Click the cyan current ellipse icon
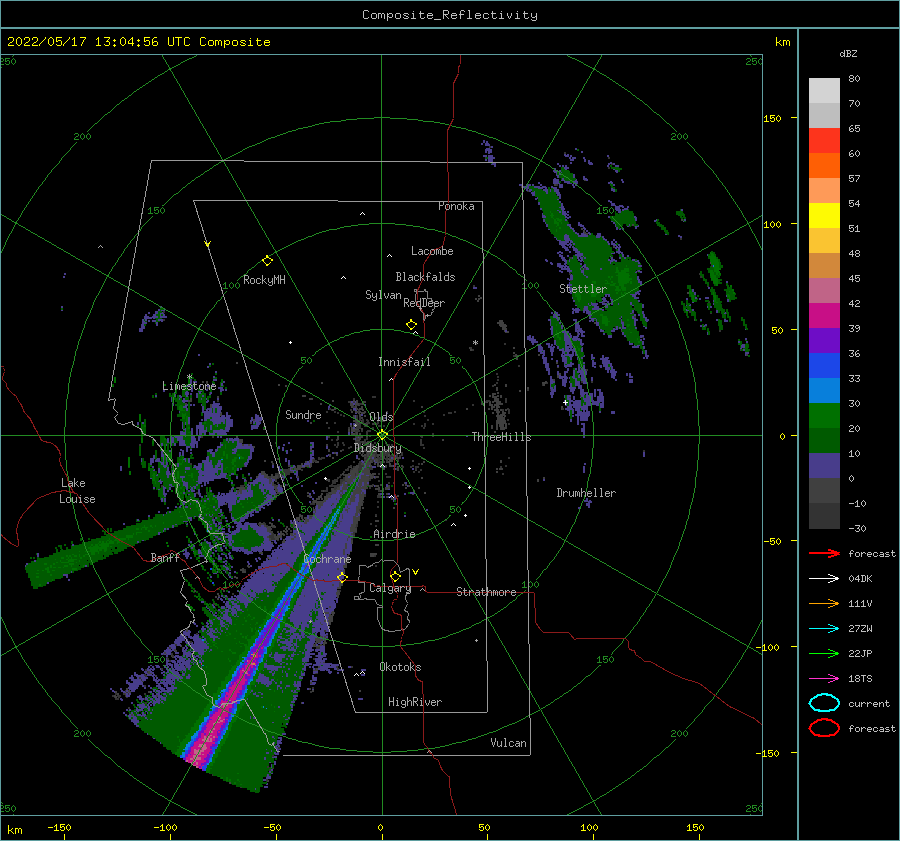 coord(824,703)
